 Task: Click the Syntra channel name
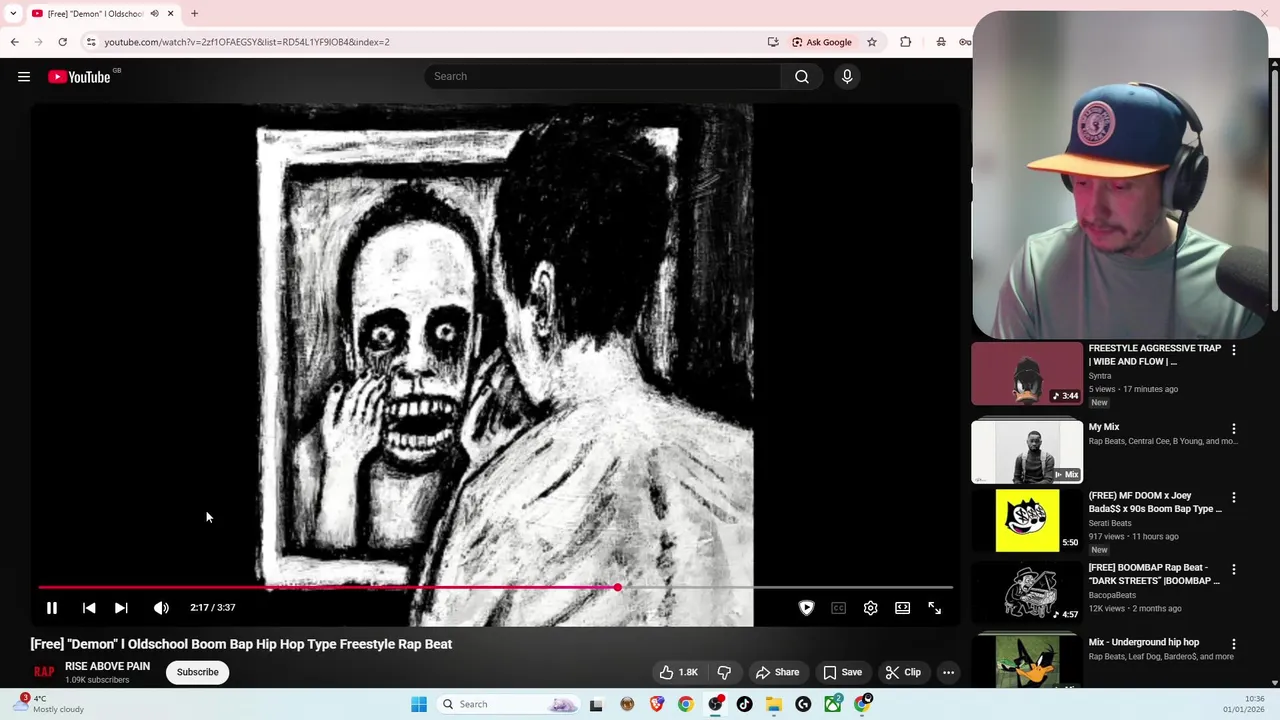1100,376
